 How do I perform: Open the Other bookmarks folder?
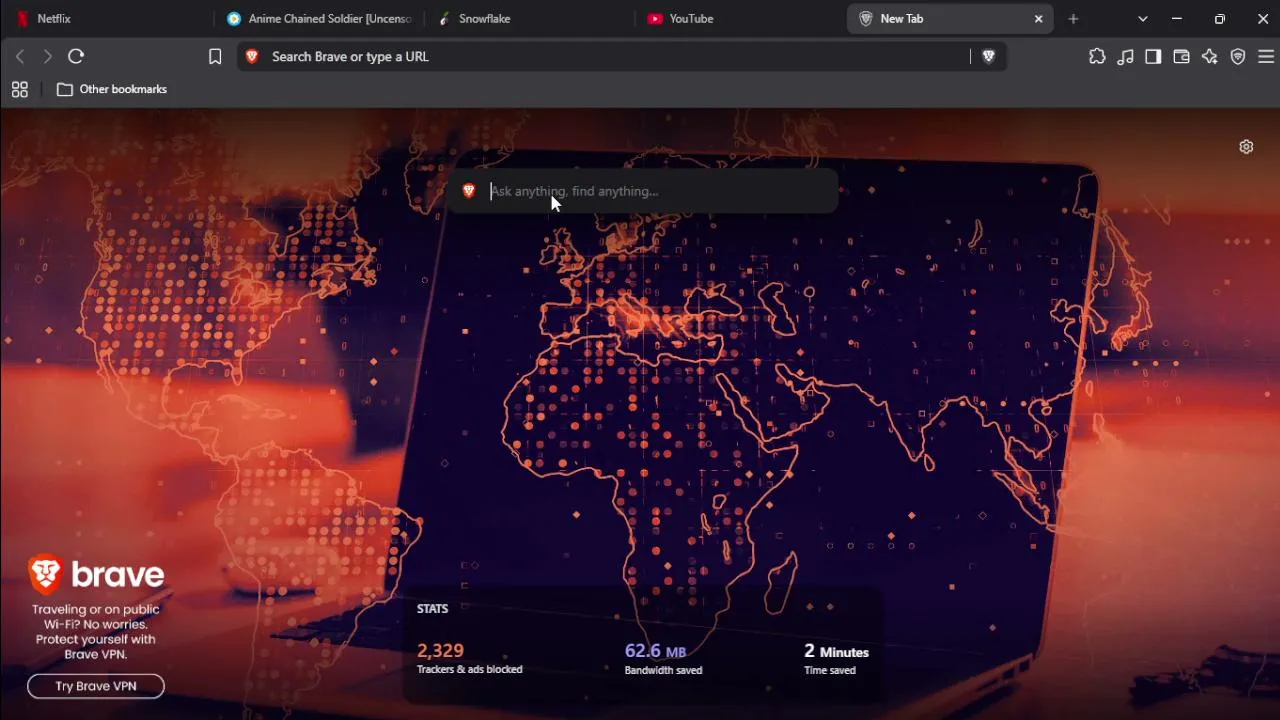112,89
